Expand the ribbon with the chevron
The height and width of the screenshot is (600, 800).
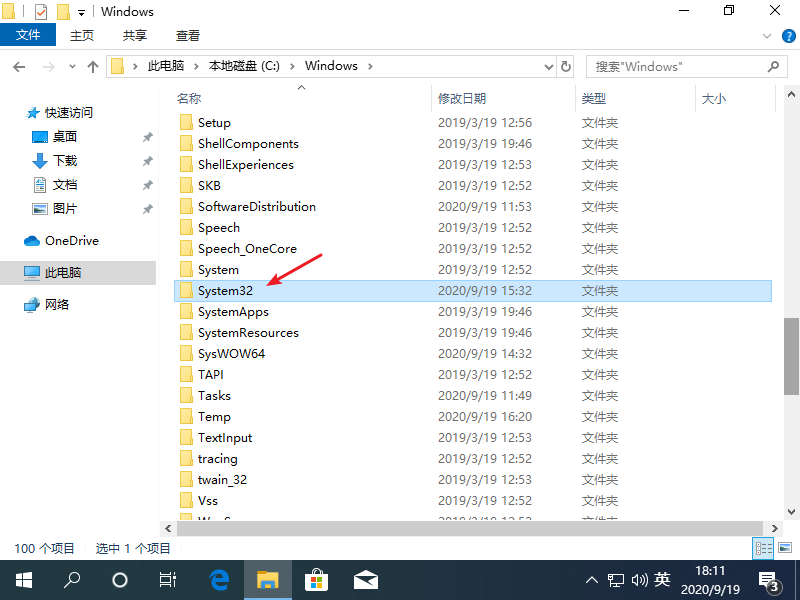pyautogui.click(x=766, y=36)
